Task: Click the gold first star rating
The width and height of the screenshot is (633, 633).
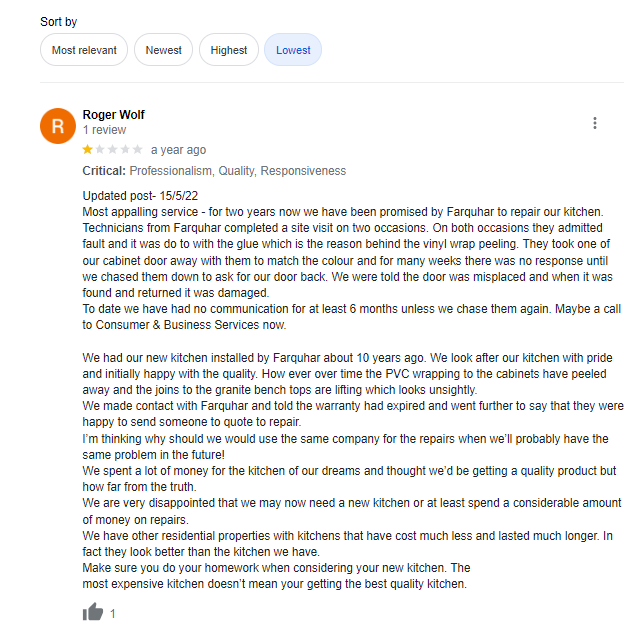Action: (87, 150)
